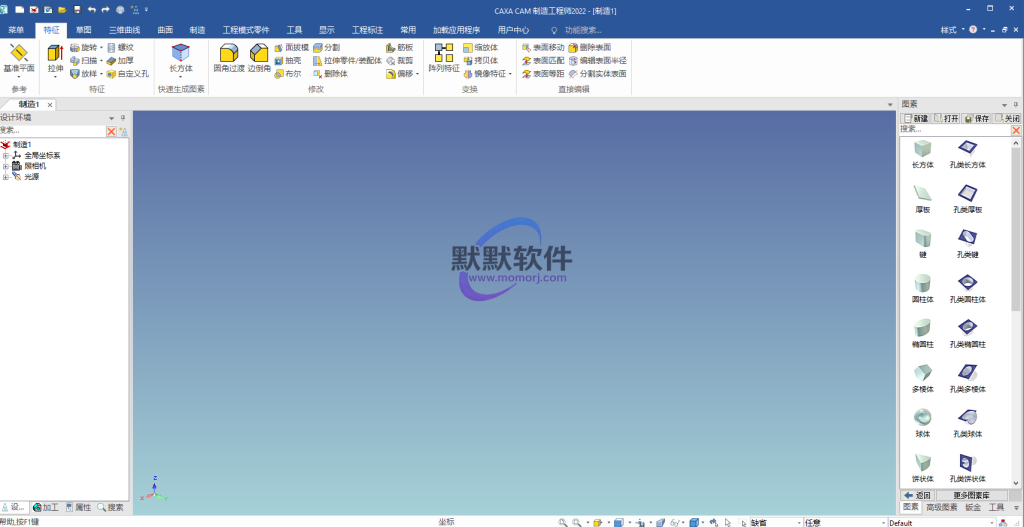The height and width of the screenshot is (527, 1024).
Task: Click the 功能搜索 search field
Action: tap(583, 30)
